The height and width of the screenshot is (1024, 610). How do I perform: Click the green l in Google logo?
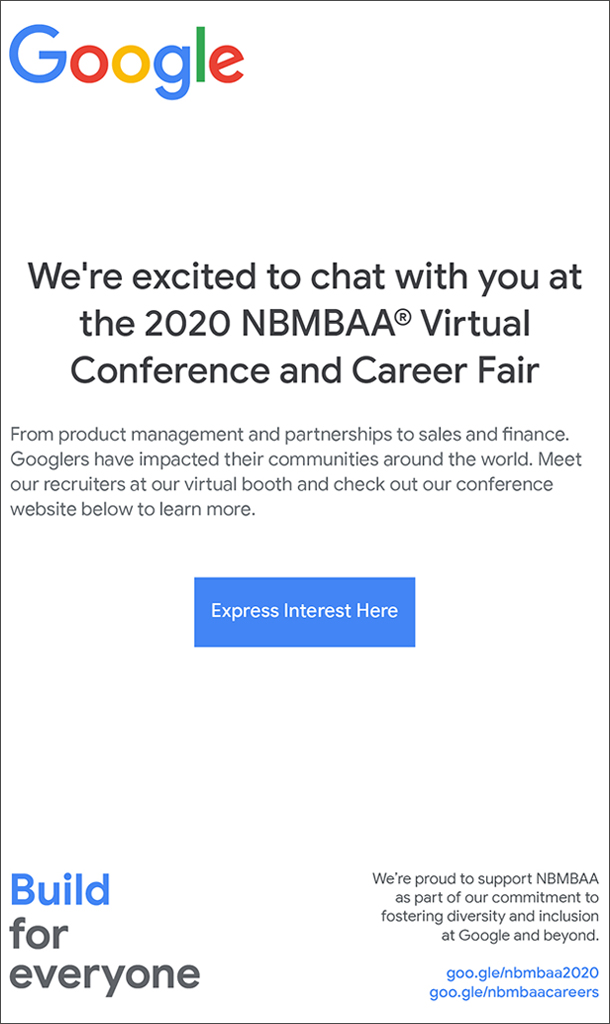[x=201, y=54]
